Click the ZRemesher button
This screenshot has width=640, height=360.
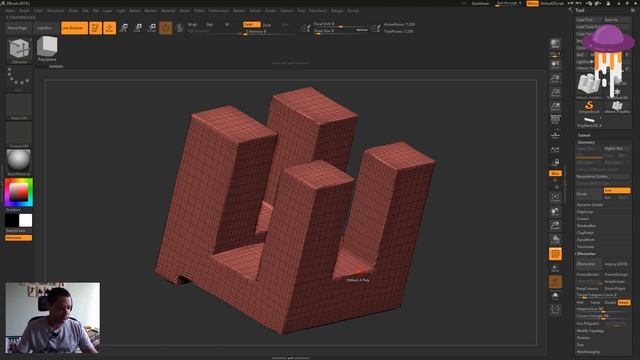pos(589,264)
